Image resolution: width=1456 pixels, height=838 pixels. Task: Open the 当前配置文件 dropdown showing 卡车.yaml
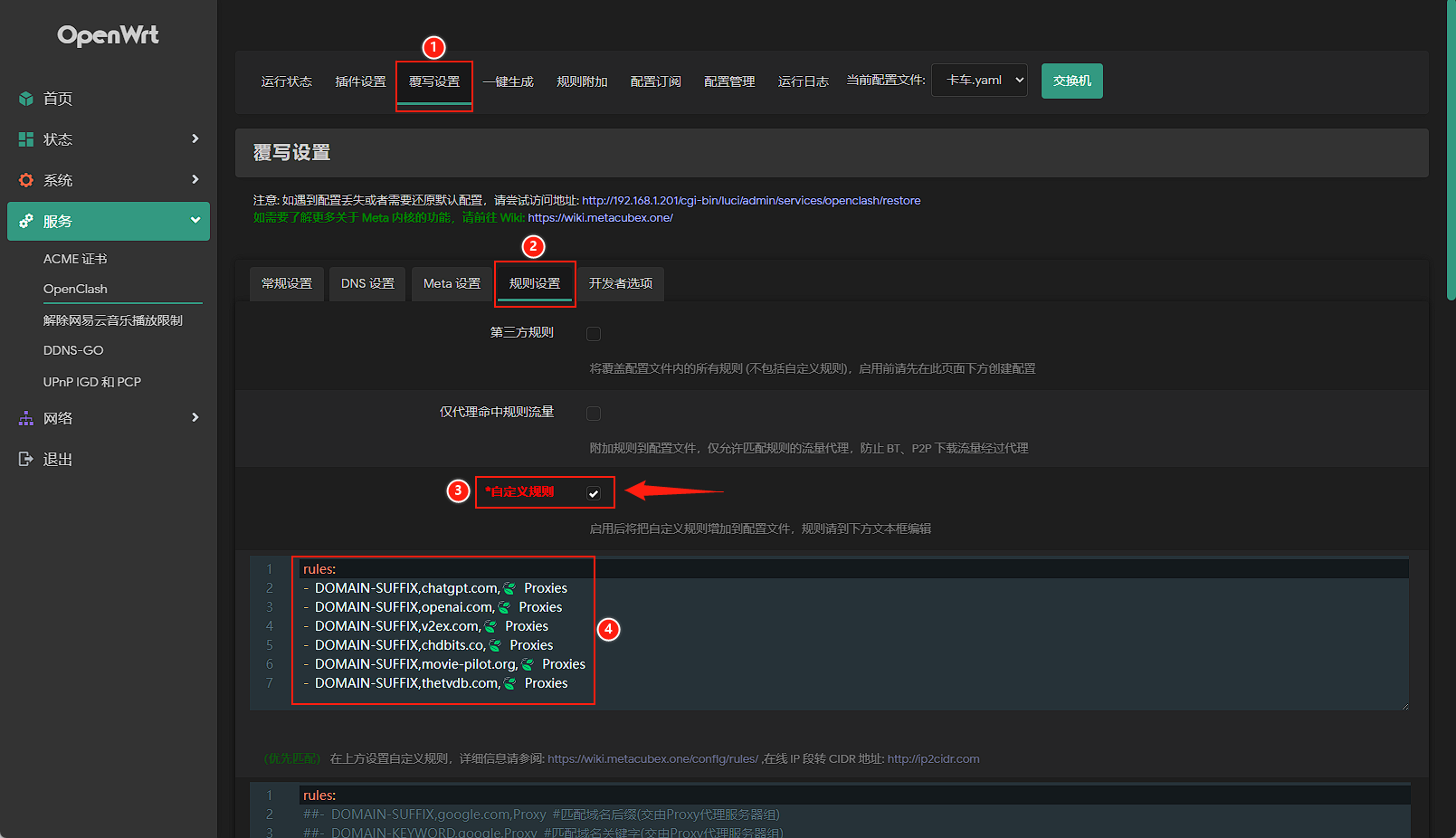(x=979, y=81)
